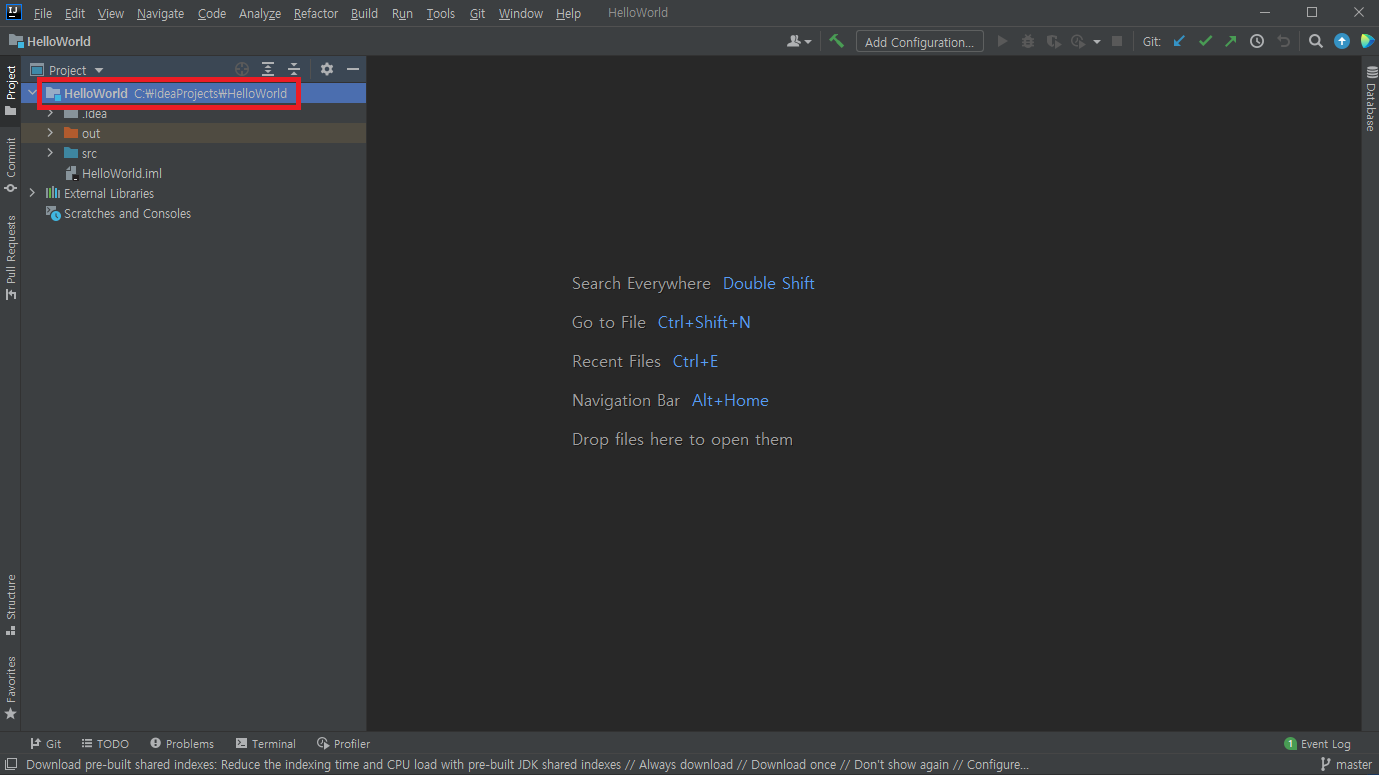The image size is (1379, 775).
Task: Select HelloWorld.iml file in the tree
Action: pyautogui.click(x=193, y=173)
